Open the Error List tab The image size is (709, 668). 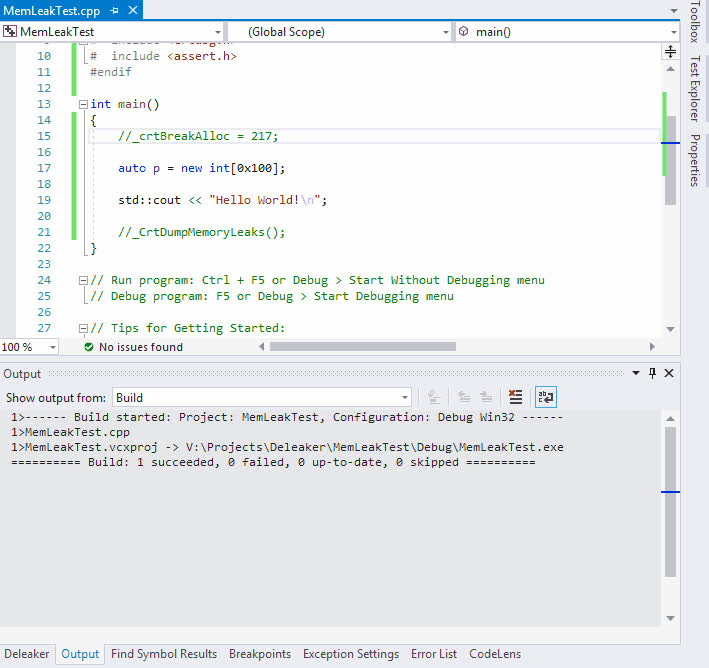pos(433,654)
